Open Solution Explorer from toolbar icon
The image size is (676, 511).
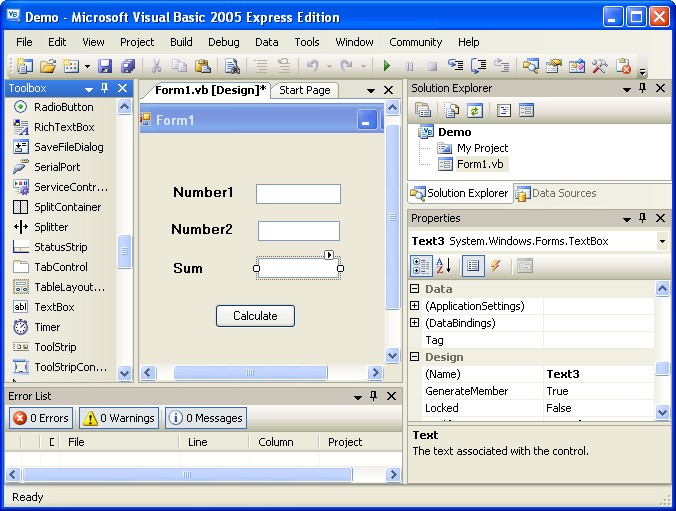click(x=531, y=66)
